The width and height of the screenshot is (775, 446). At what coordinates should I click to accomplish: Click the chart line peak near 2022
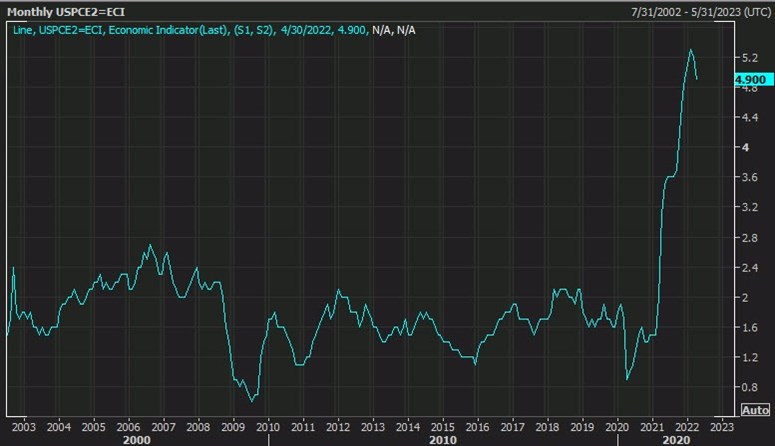tap(690, 50)
